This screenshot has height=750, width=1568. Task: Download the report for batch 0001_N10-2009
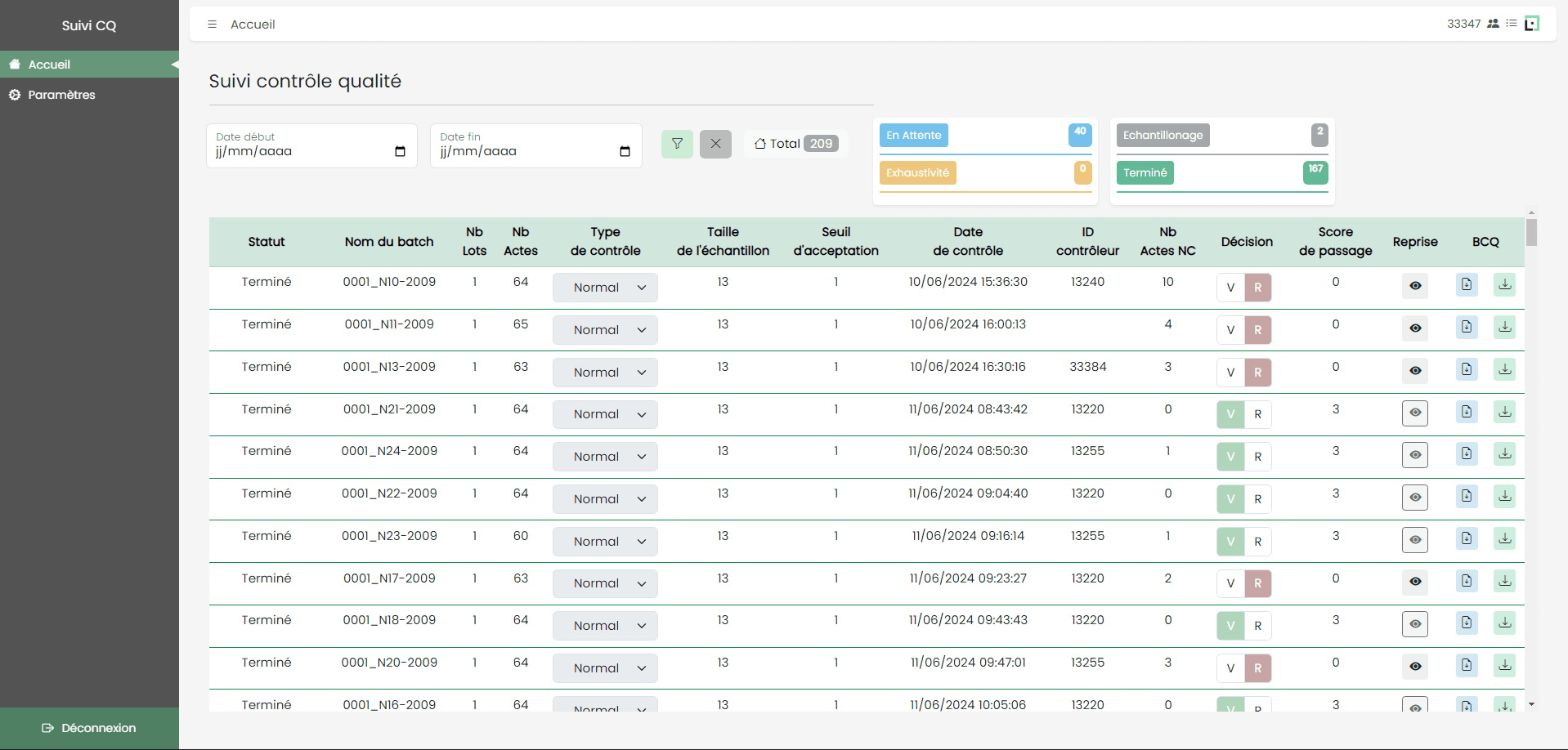(x=1504, y=284)
